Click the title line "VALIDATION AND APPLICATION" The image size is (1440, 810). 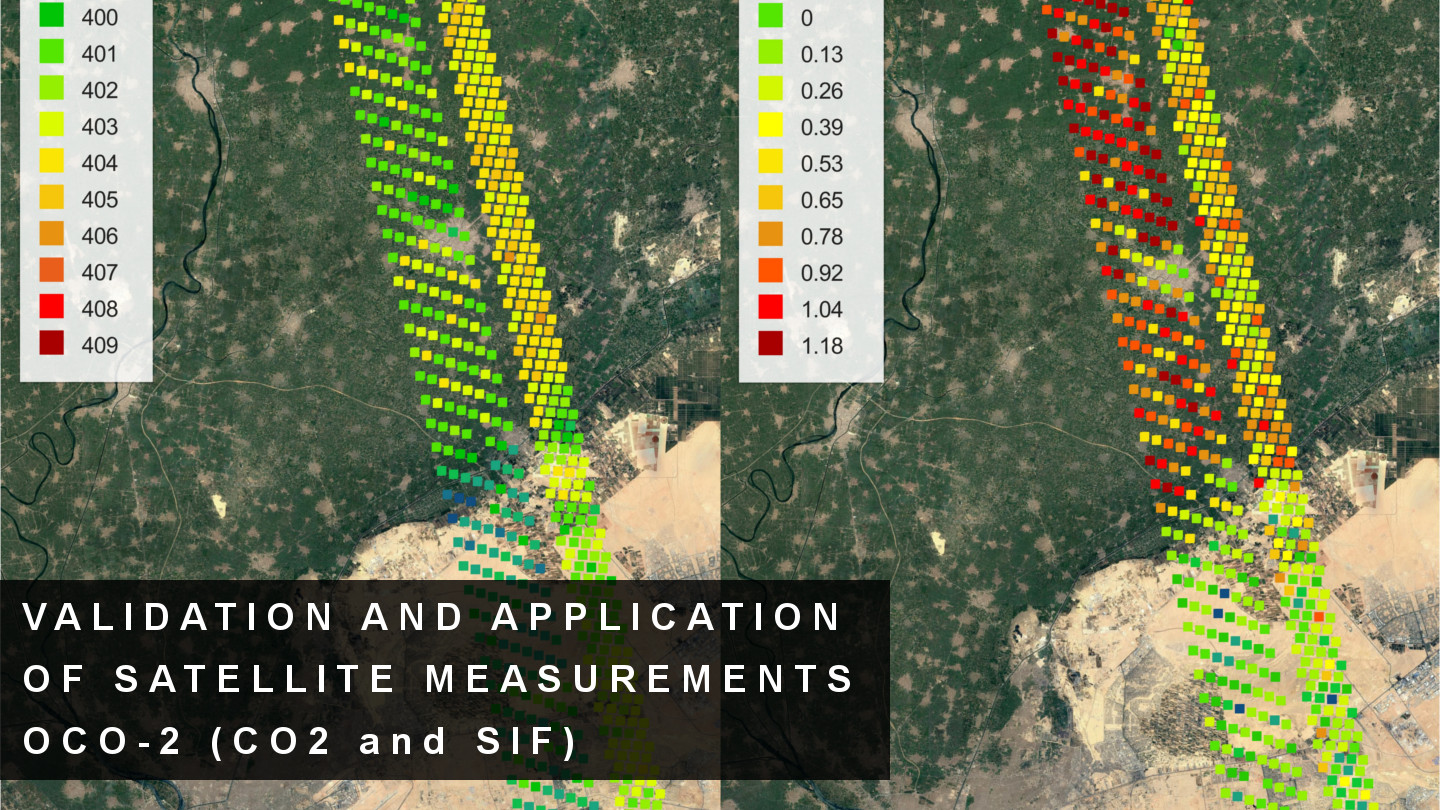pos(432,617)
